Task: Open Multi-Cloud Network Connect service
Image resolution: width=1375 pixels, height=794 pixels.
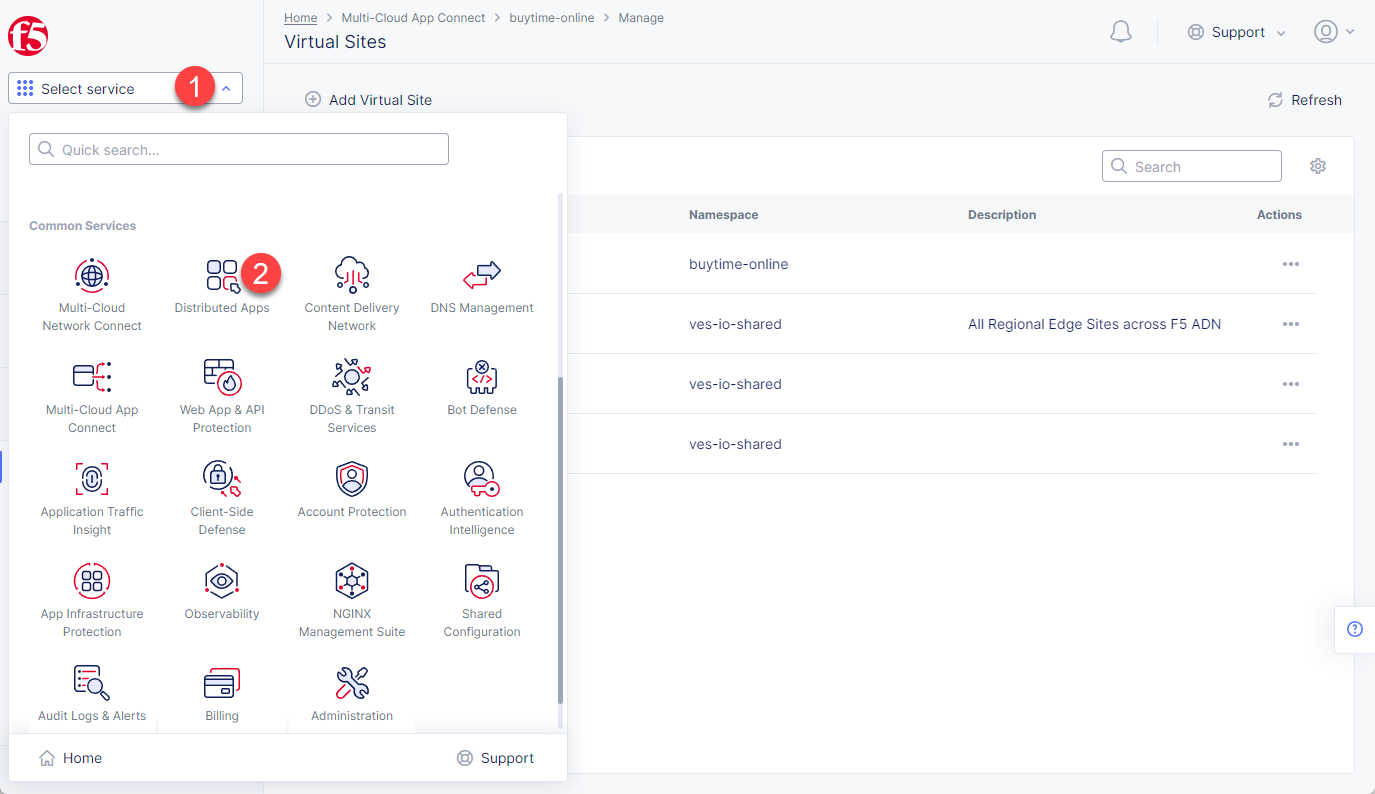Action: tap(92, 294)
